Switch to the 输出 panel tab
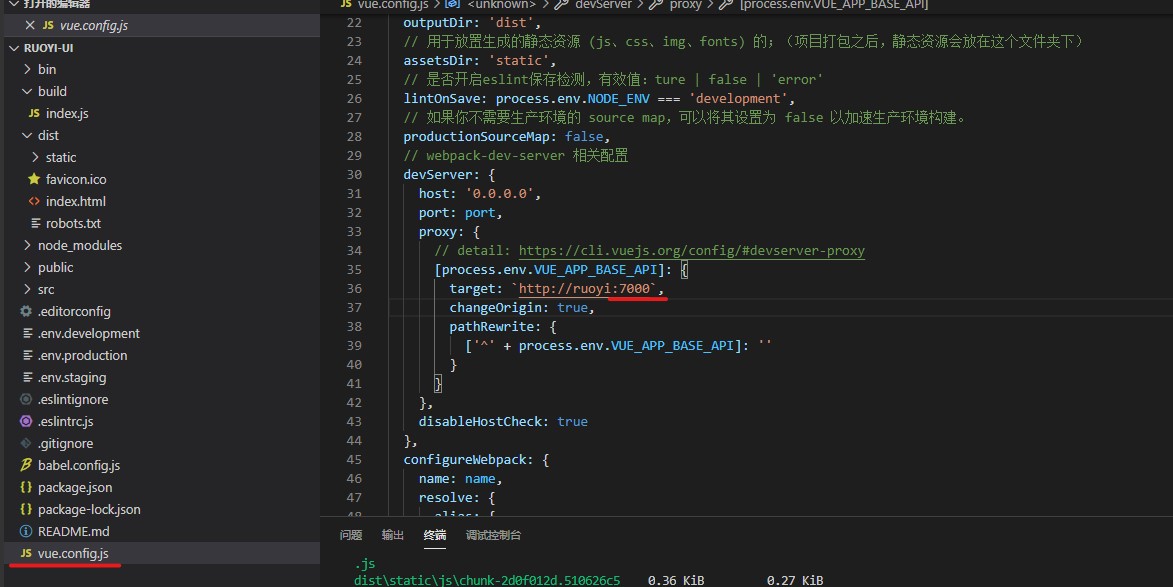The image size is (1173, 587). tap(392, 535)
